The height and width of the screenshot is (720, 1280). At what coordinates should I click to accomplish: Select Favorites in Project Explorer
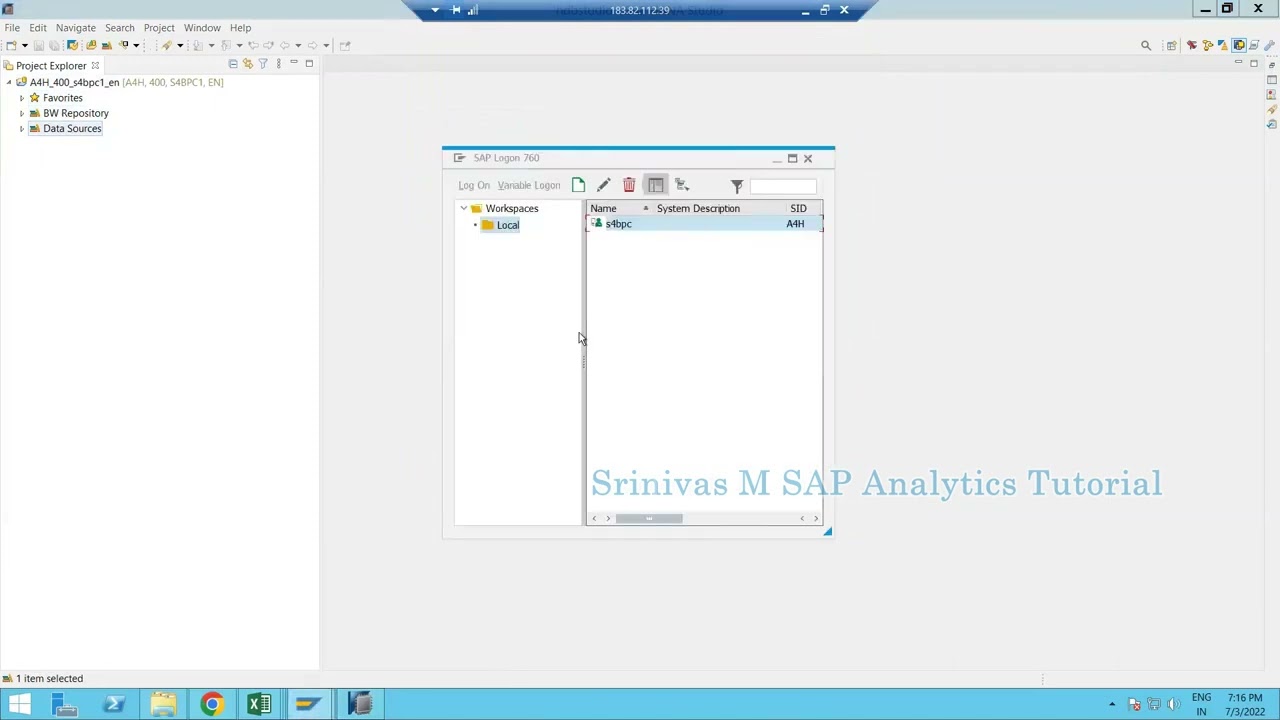[63, 98]
